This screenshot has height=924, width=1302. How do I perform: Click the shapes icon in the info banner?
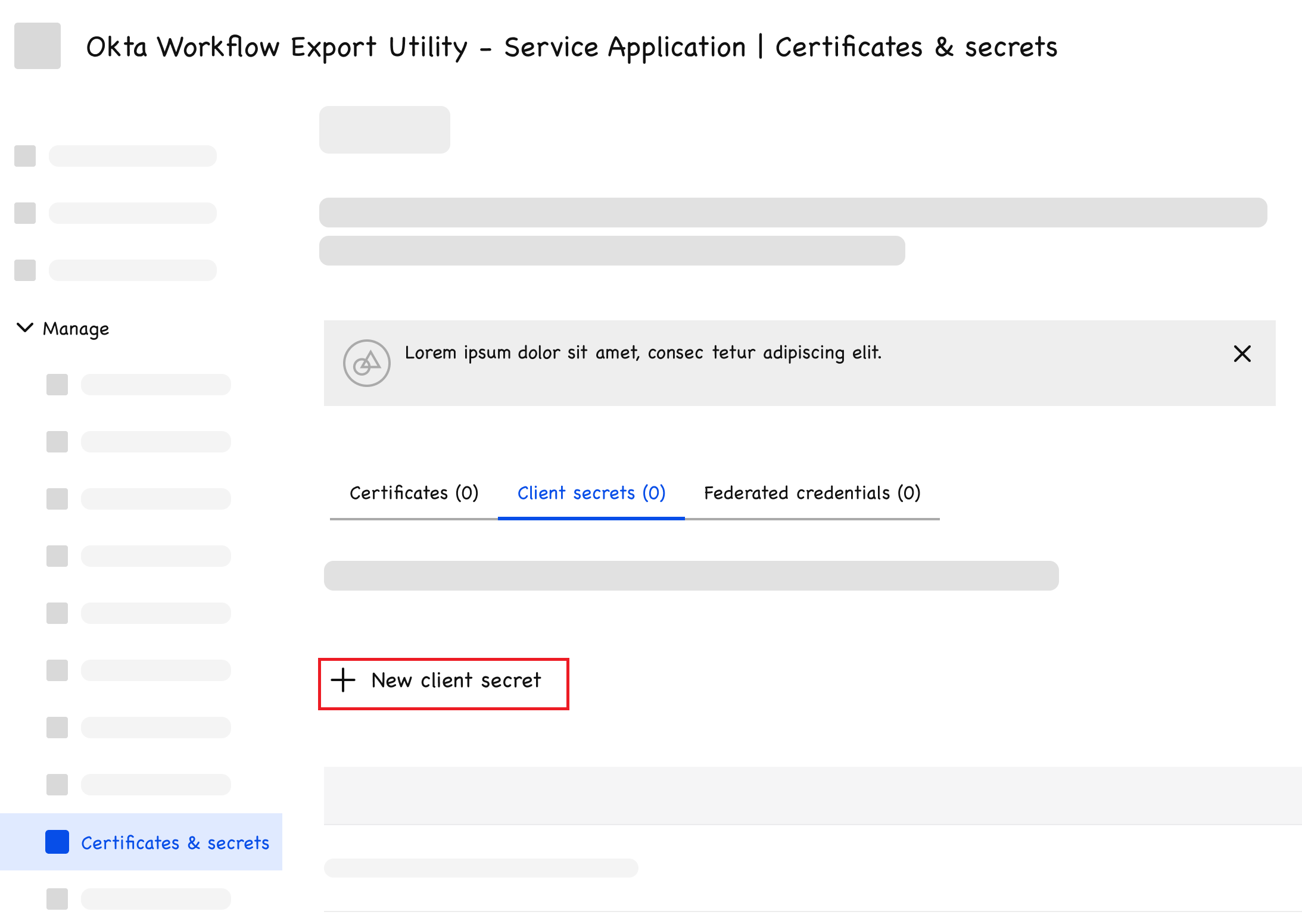[x=366, y=363]
